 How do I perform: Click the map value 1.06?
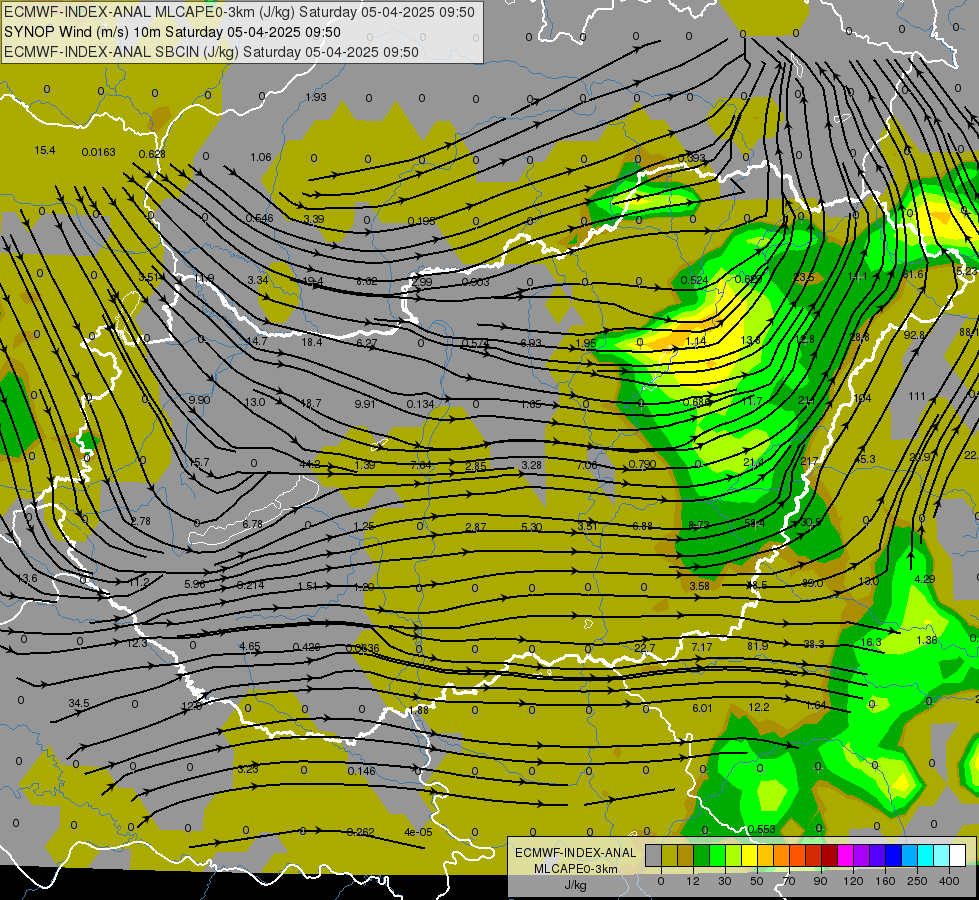click(x=261, y=157)
